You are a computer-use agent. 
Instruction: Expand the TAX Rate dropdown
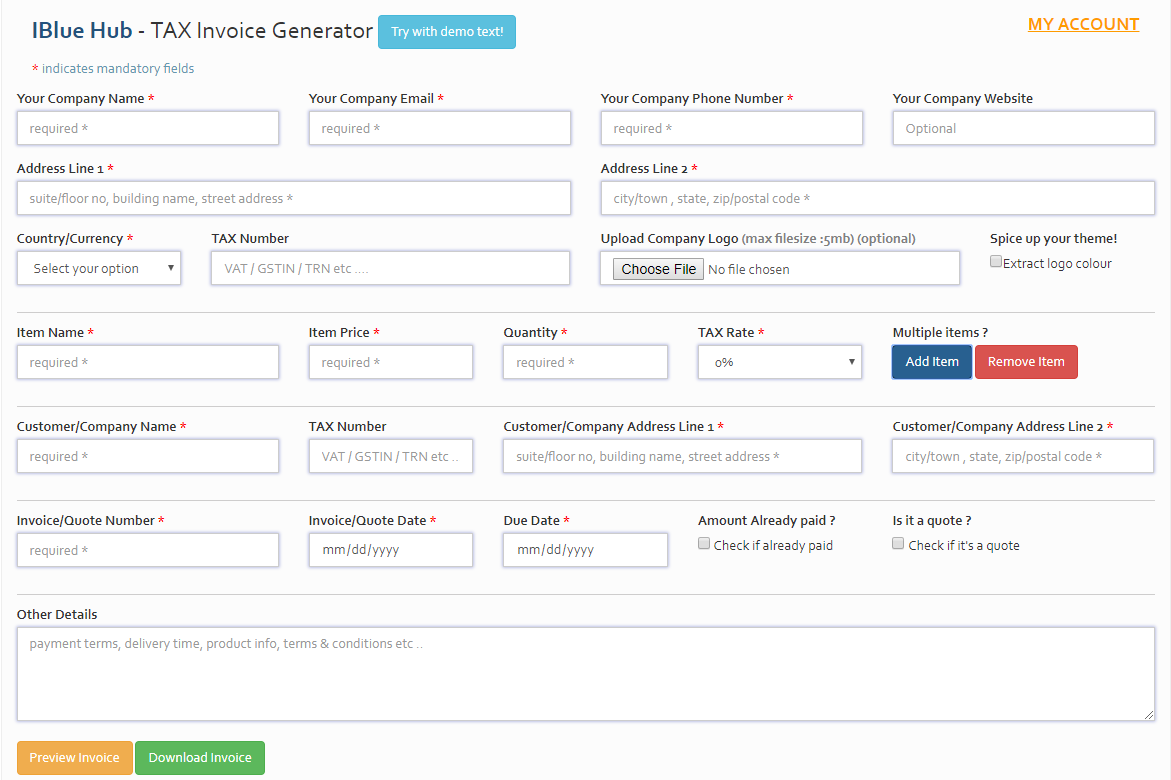(779, 362)
